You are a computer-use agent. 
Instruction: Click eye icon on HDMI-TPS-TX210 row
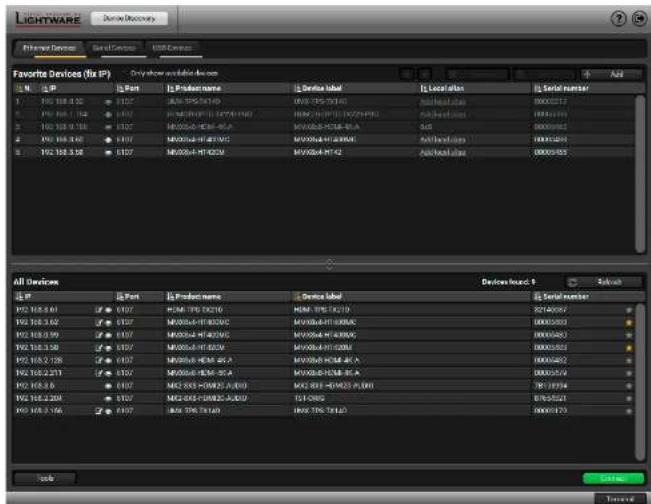pos(108,310)
